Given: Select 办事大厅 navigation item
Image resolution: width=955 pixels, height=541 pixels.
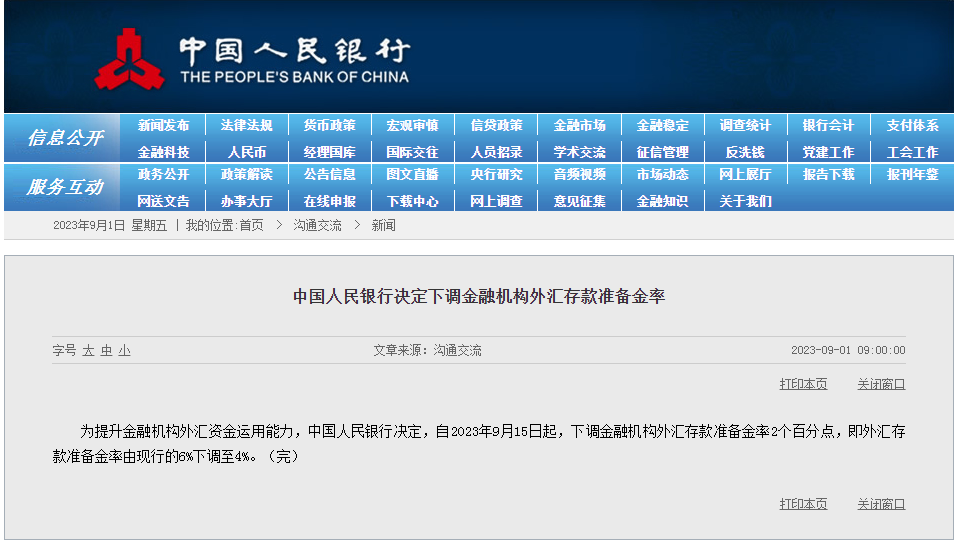Looking at the screenshot, I should (x=247, y=202).
